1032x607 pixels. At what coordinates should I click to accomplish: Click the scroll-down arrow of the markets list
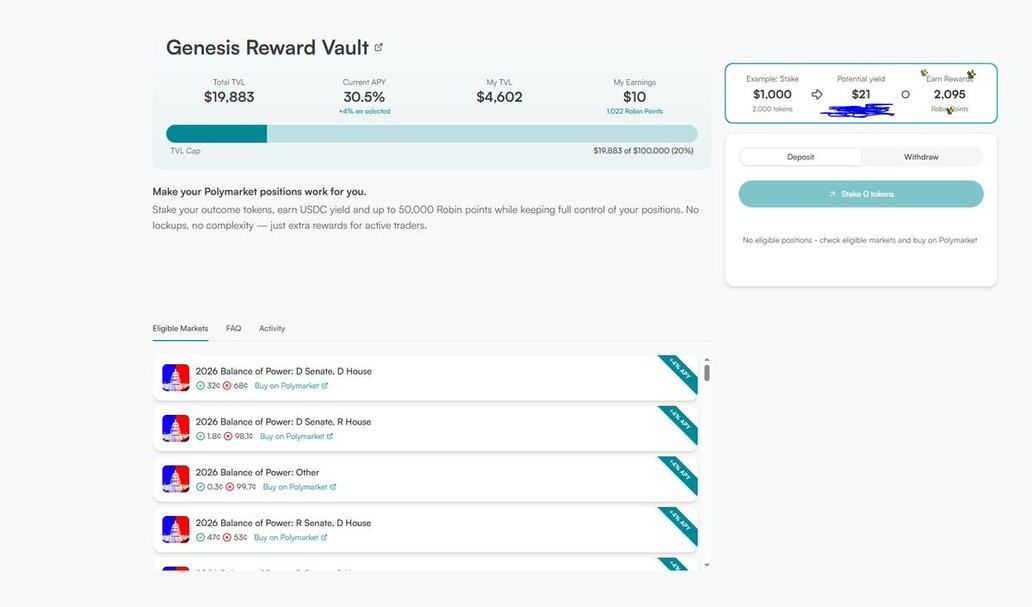click(707, 565)
